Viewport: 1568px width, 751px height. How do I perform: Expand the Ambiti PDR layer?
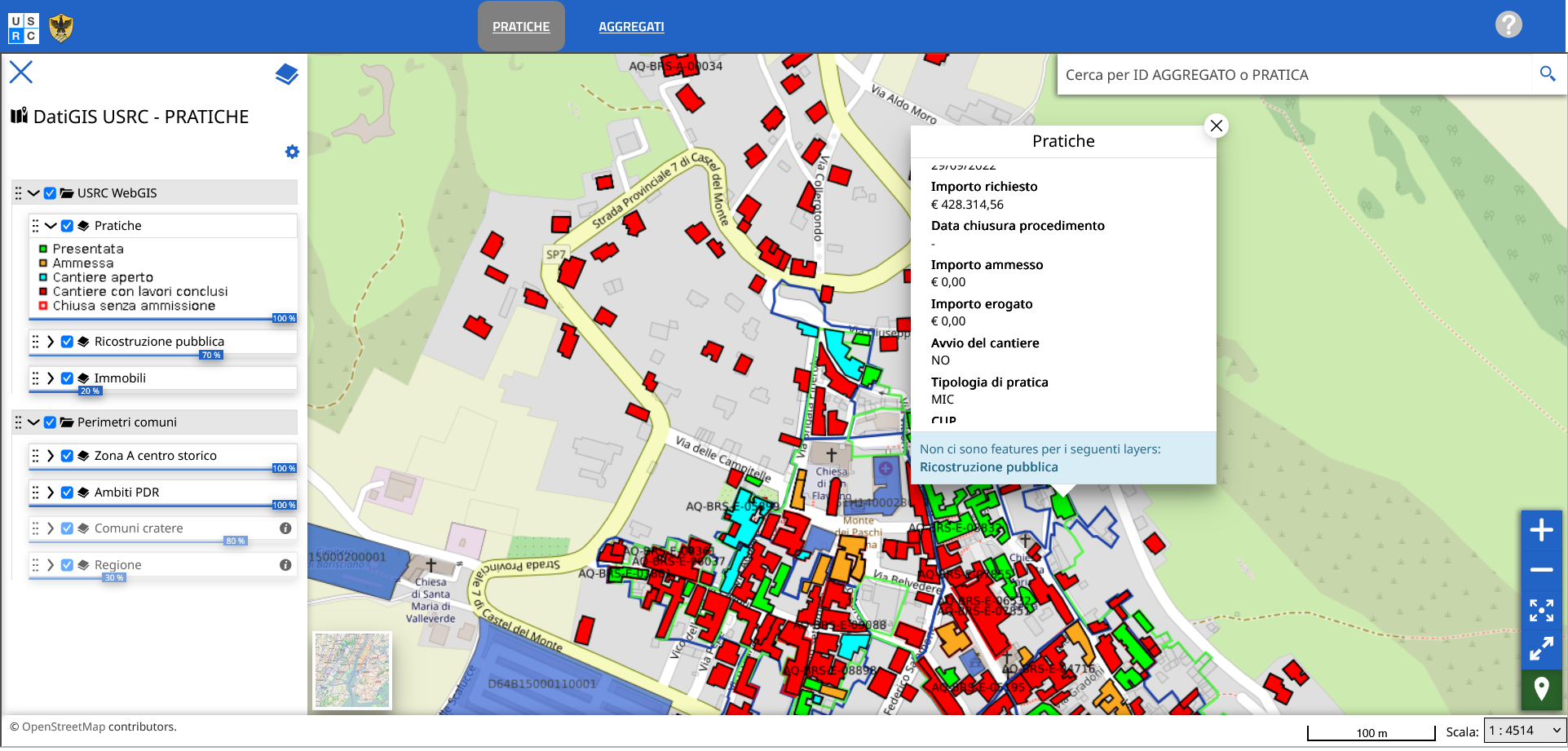tap(51, 493)
